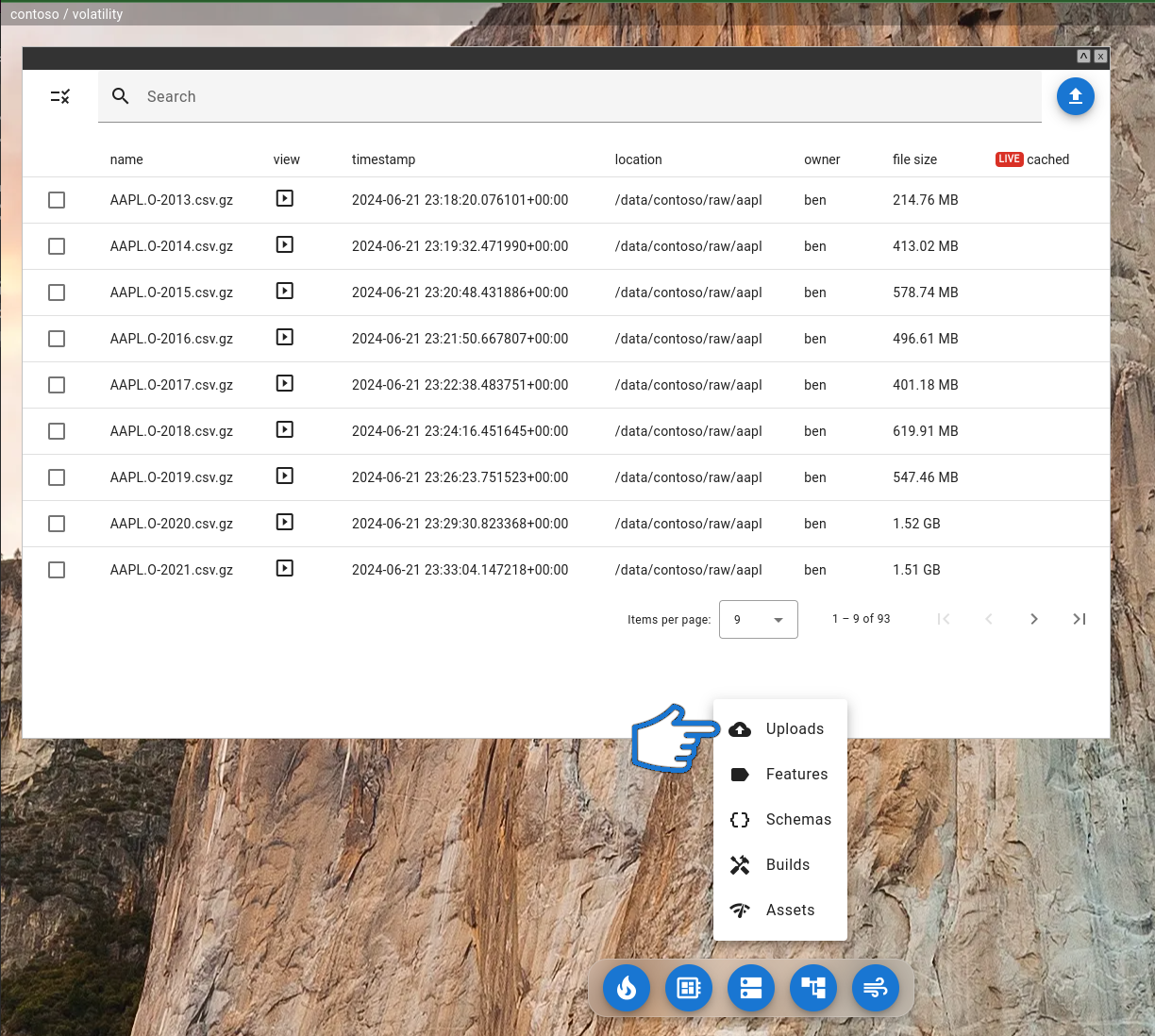Viewport: 1155px width, 1036px height.
Task: Tick the AAPL.O-2021.csv.gz row checkbox
Action: click(x=57, y=570)
